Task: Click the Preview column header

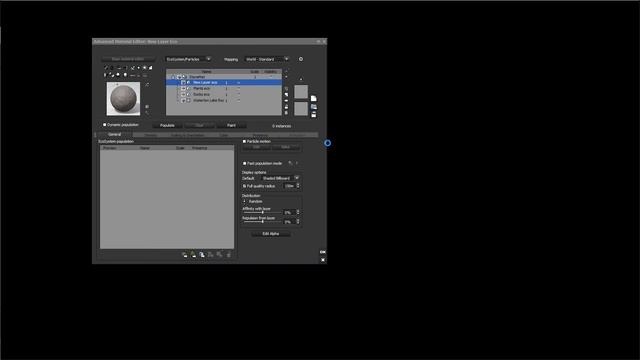Action: 109,148
